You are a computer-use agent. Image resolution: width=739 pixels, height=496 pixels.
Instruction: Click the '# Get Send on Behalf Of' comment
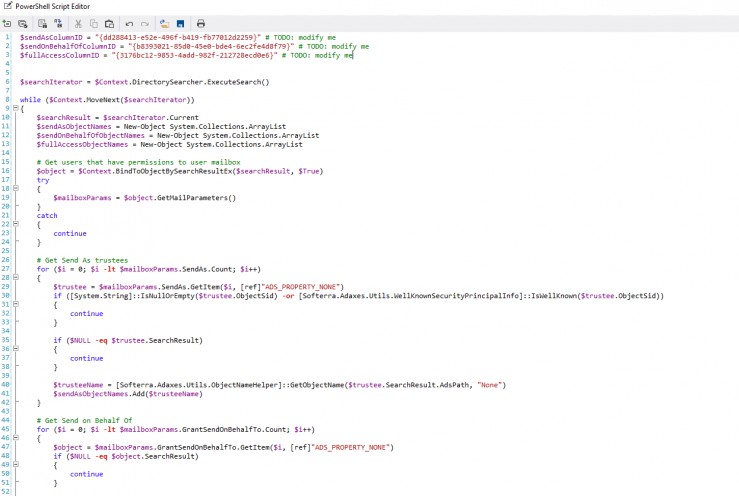coord(84,420)
